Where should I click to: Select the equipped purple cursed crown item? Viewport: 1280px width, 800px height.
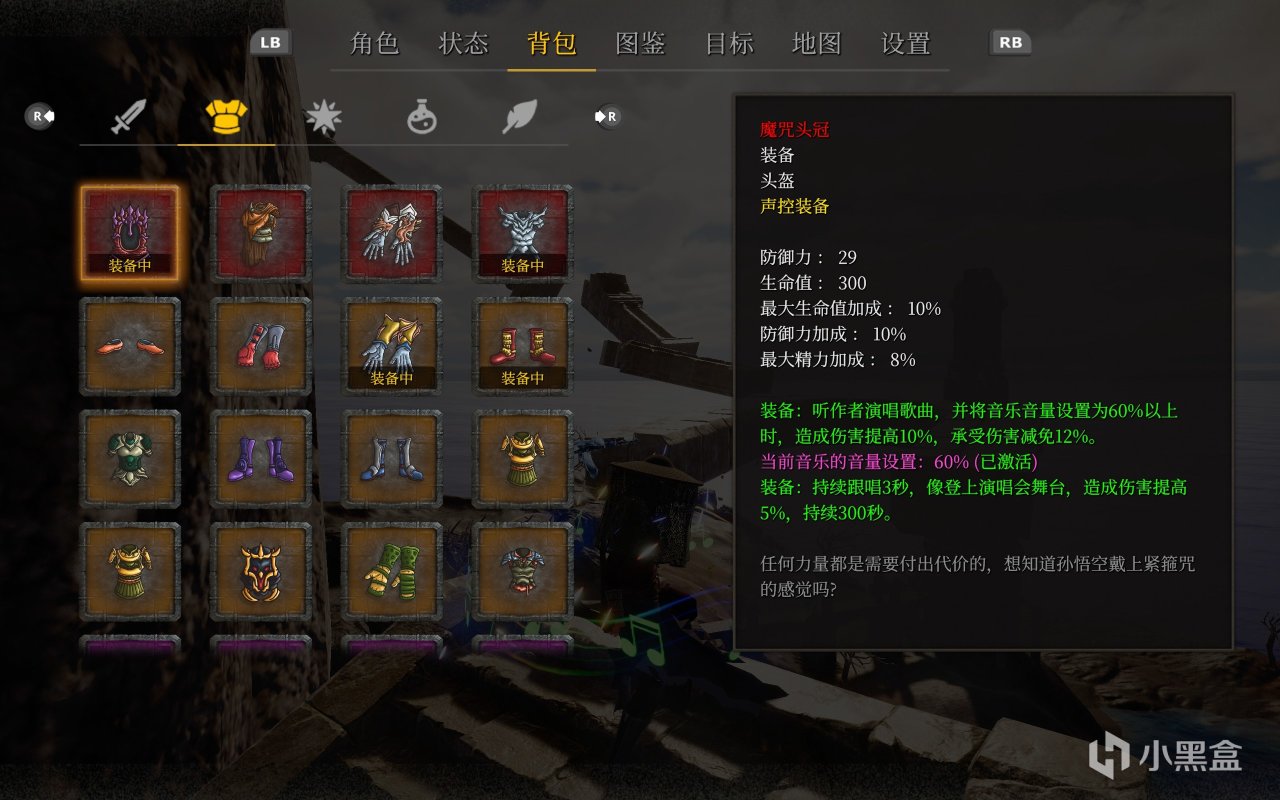[130, 234]
